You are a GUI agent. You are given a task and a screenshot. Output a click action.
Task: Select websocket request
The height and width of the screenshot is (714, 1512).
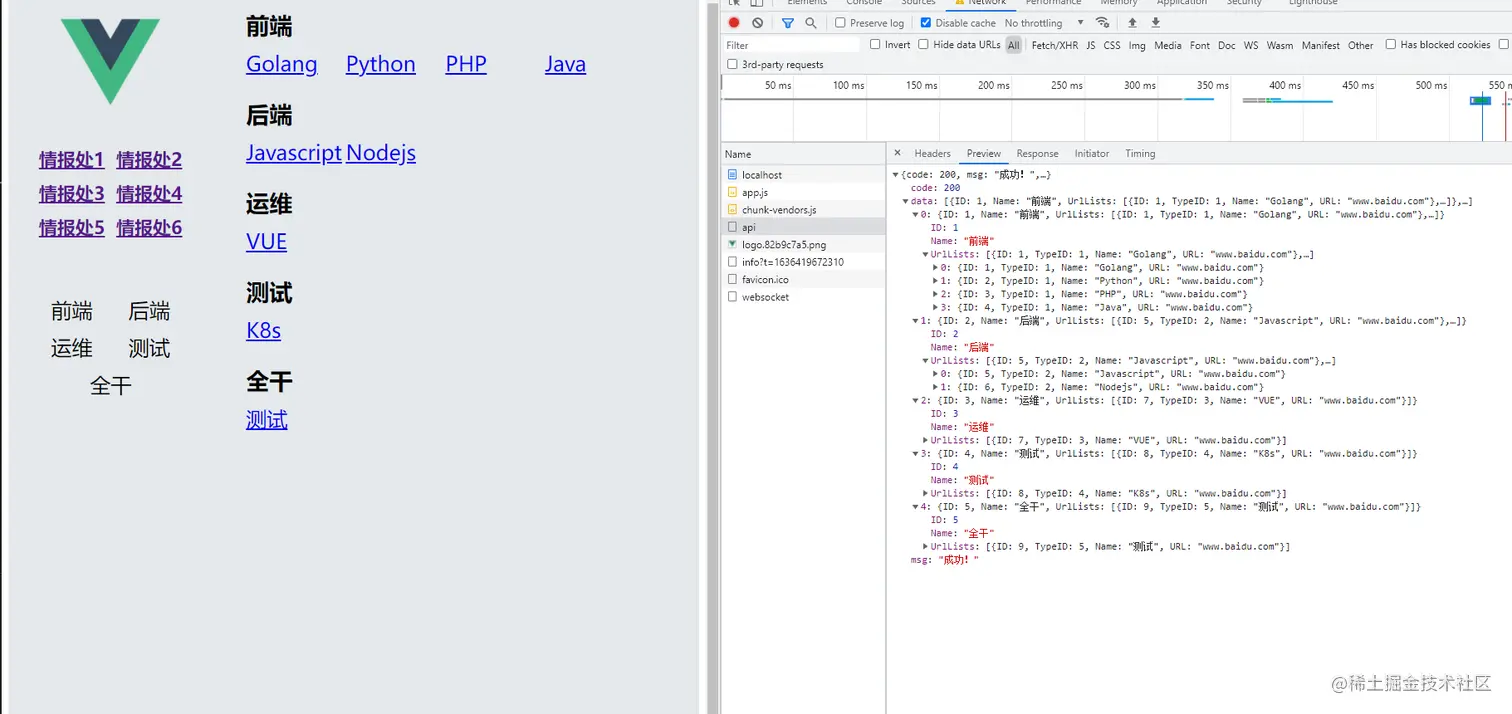tap(804, 297)
